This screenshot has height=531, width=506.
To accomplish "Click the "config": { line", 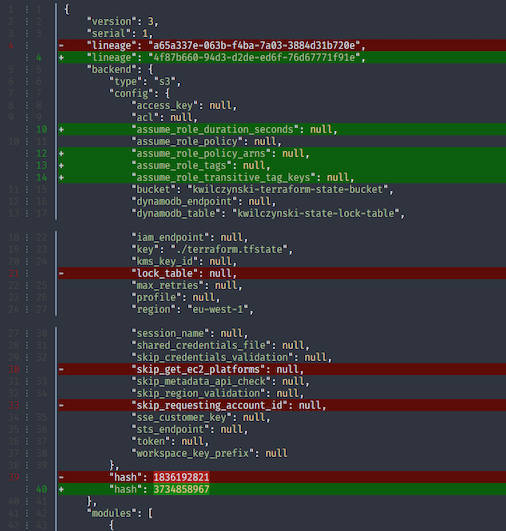I will click(140, 93).
